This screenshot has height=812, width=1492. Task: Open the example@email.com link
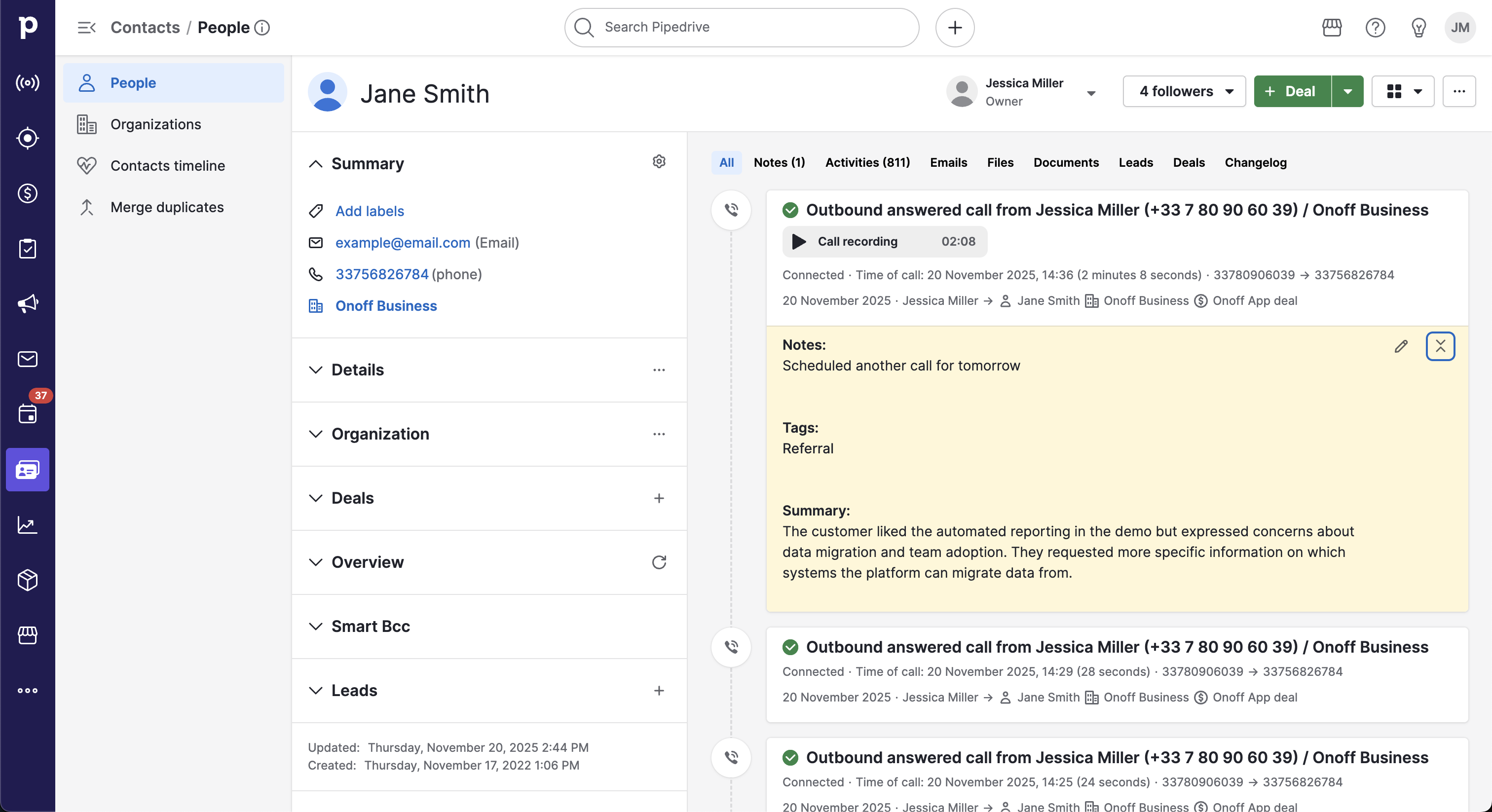403,243
